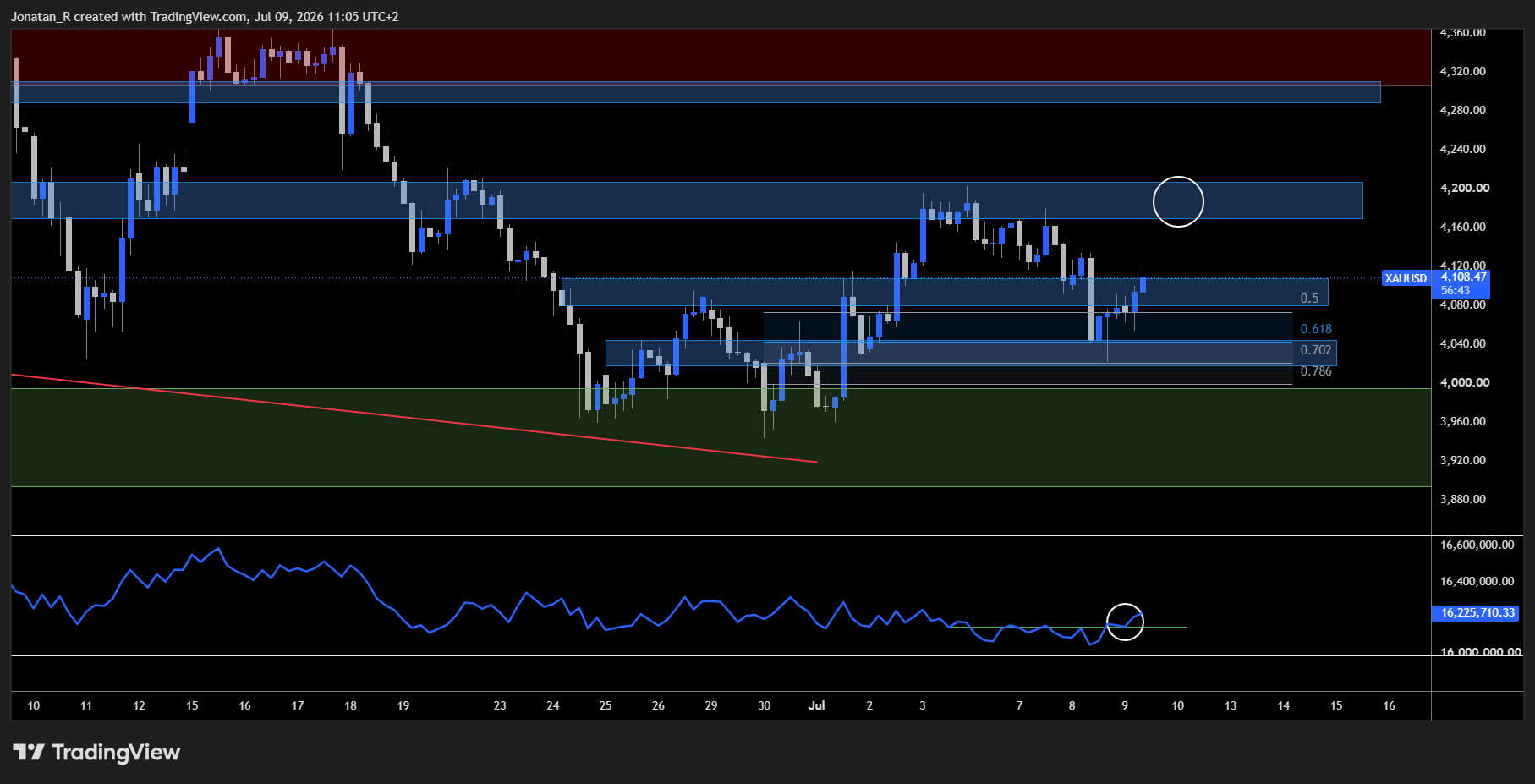
Task: Click the 4,280.00 price axis label
Action: coord(1462,110)
